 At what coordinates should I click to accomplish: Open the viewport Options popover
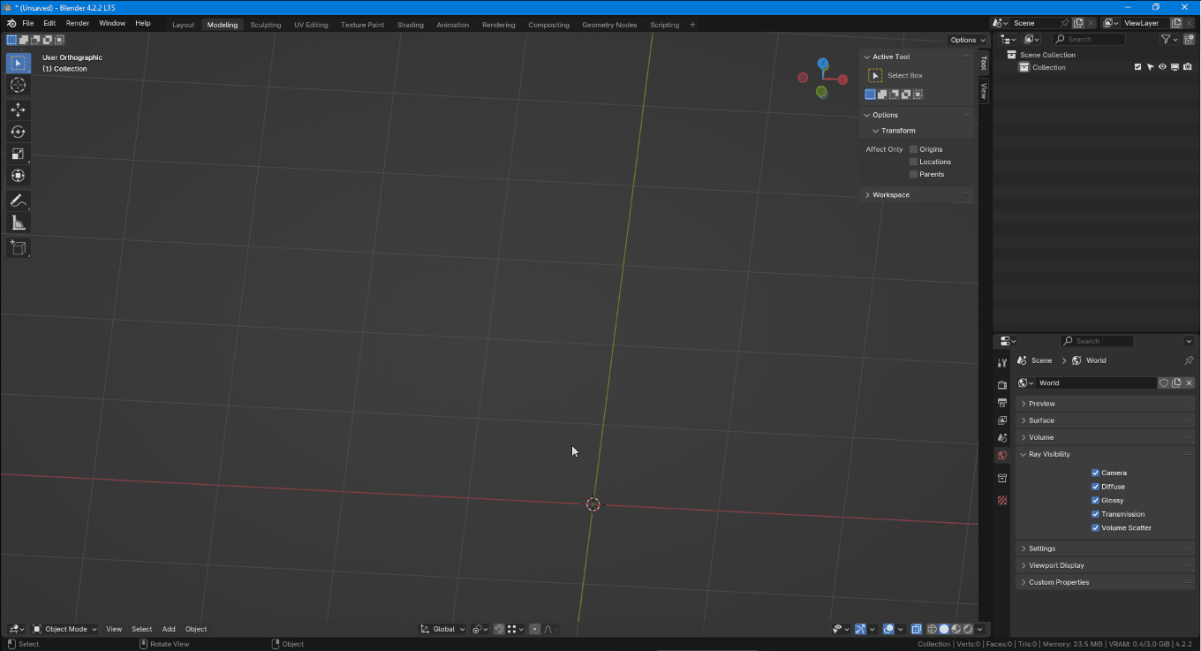(967, 40)
